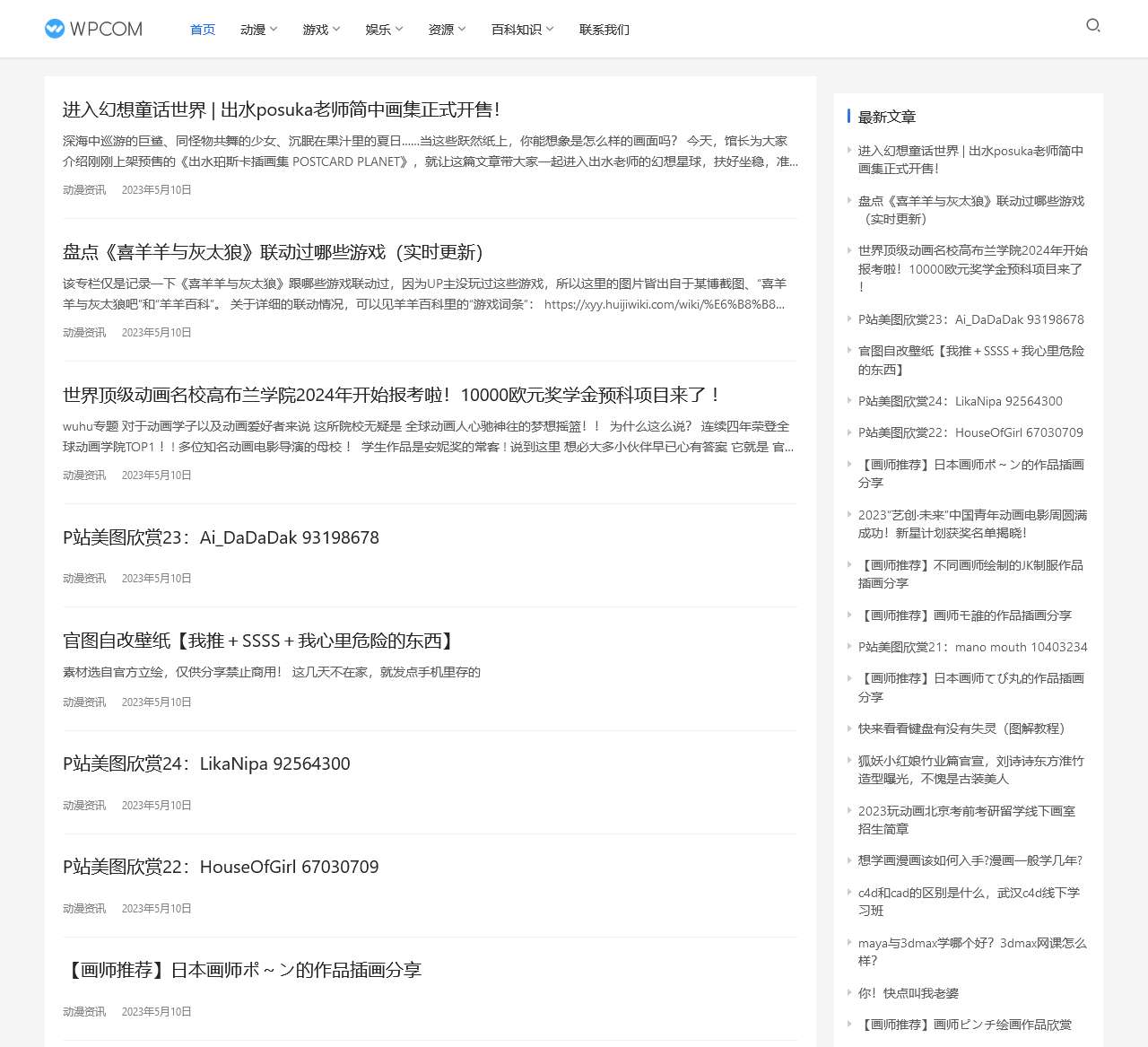Expand the 娱乐 menu chevron
Viewport: 1148px width, 1047px height.
click(x=400, y=29)
